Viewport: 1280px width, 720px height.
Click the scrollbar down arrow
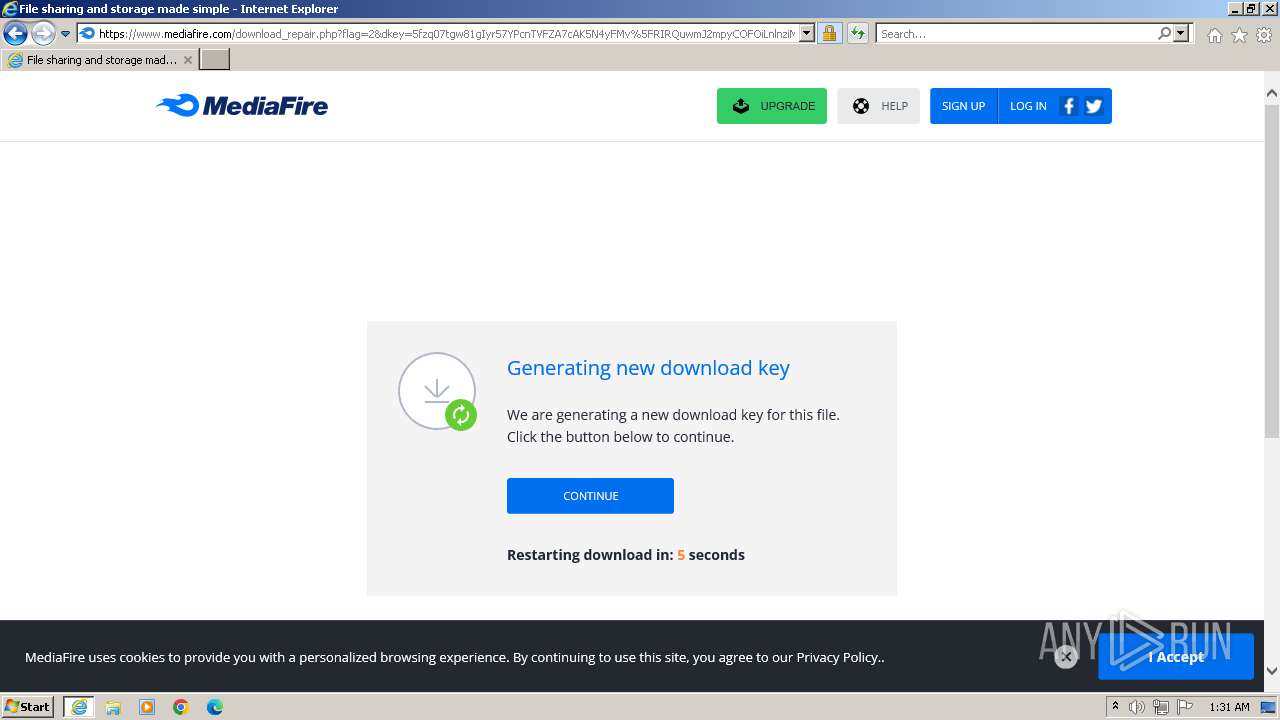[1272, 671]
